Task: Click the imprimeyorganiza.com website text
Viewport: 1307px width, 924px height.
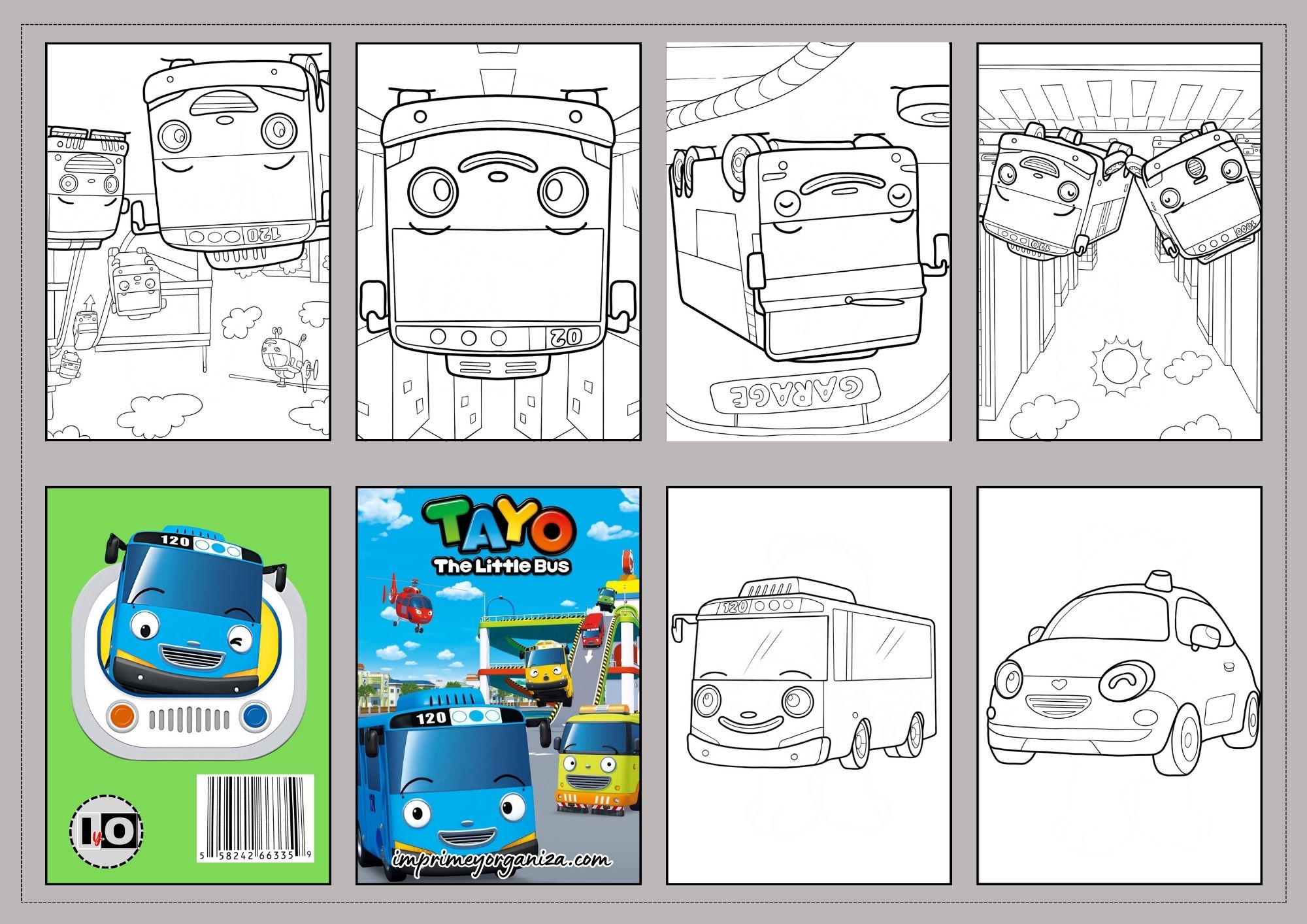Action: tap(501, 859)
